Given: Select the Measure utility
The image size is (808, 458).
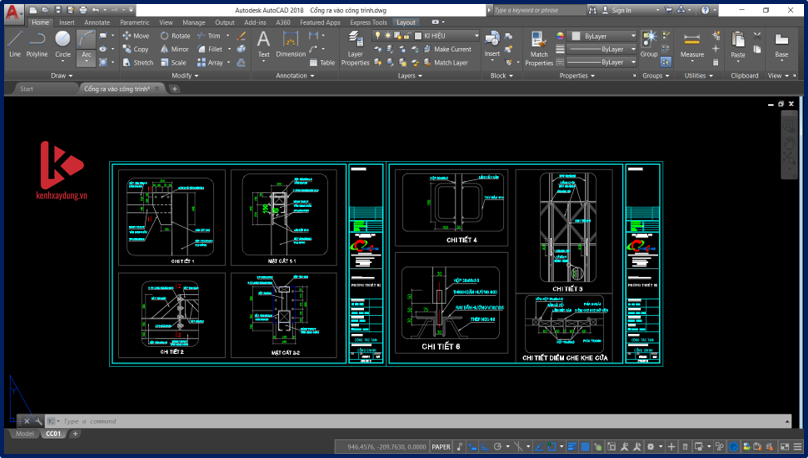Looking at the screenshot, I should click(x=692, y=42).
